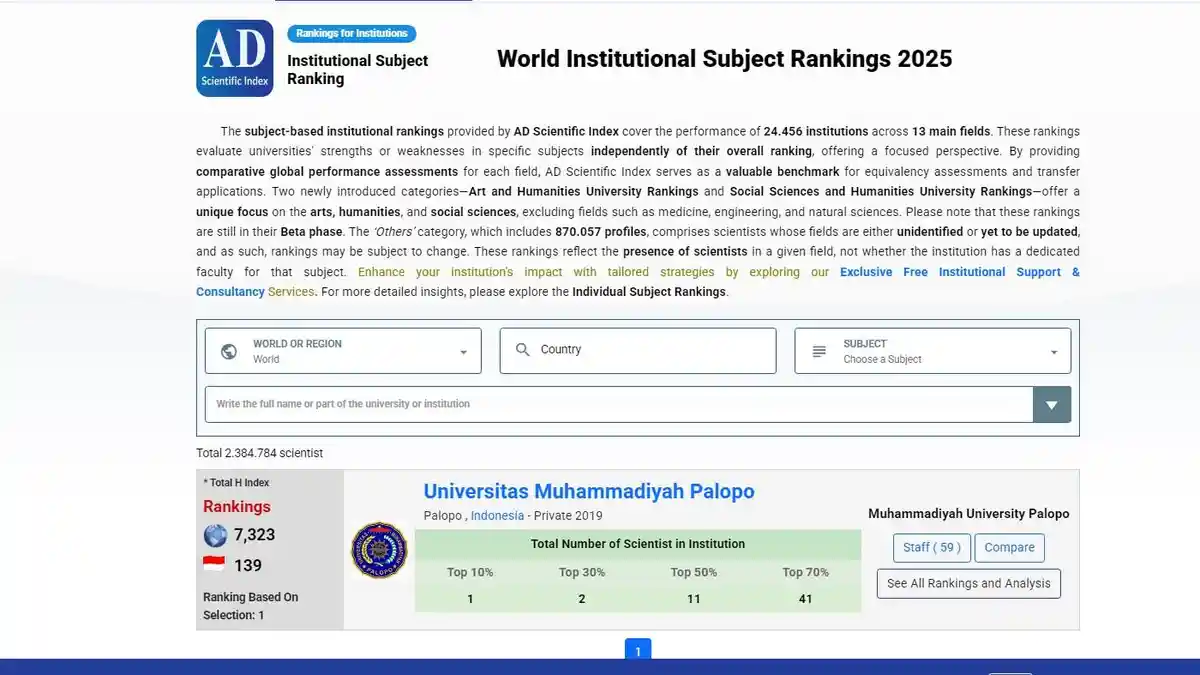This screenshot has height=675, width=1200.
Task: Open Consultancy Services link
Action: click(x=256, y=292)
